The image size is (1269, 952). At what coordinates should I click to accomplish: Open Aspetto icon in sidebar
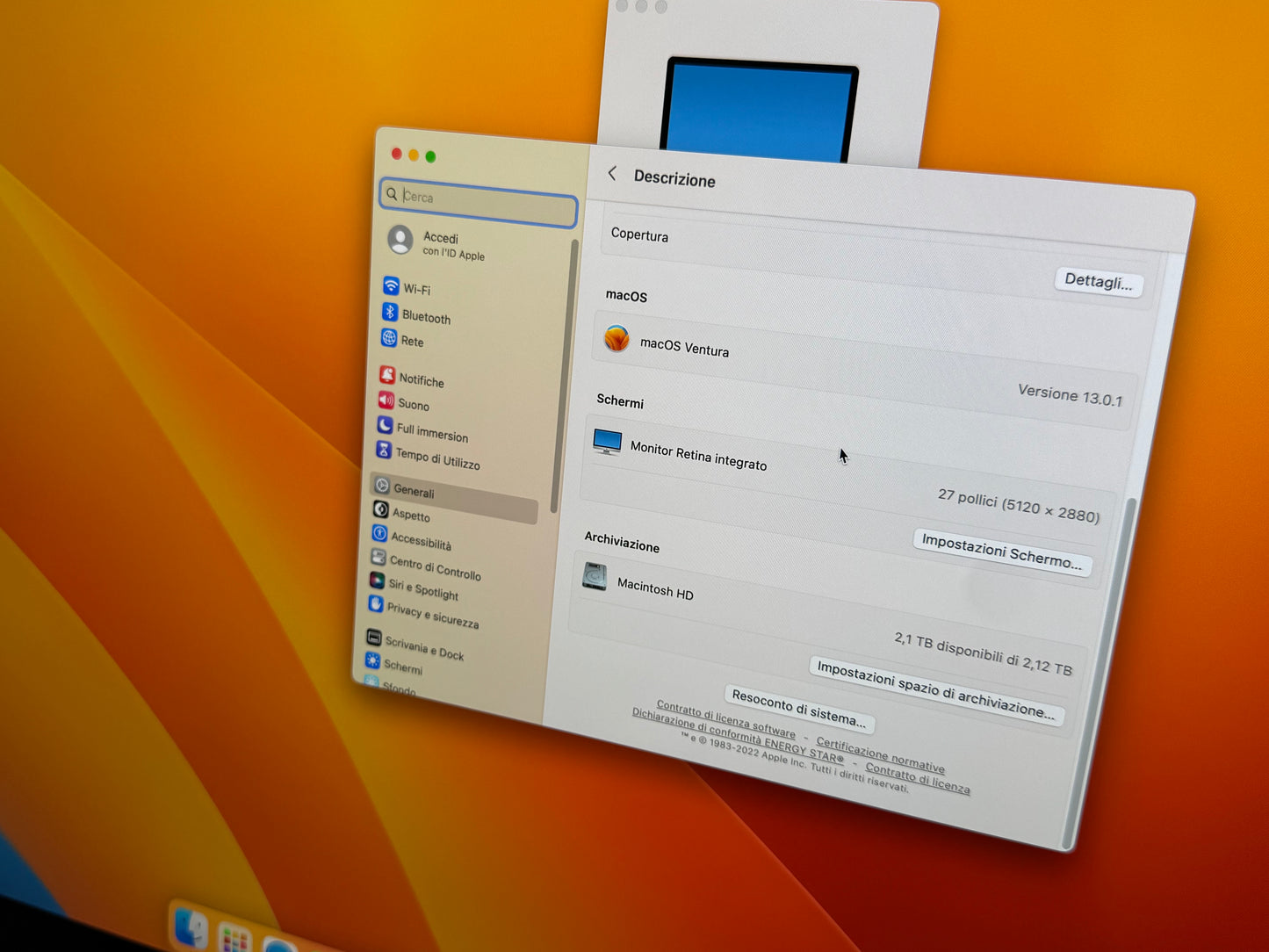tap(380, 509)
